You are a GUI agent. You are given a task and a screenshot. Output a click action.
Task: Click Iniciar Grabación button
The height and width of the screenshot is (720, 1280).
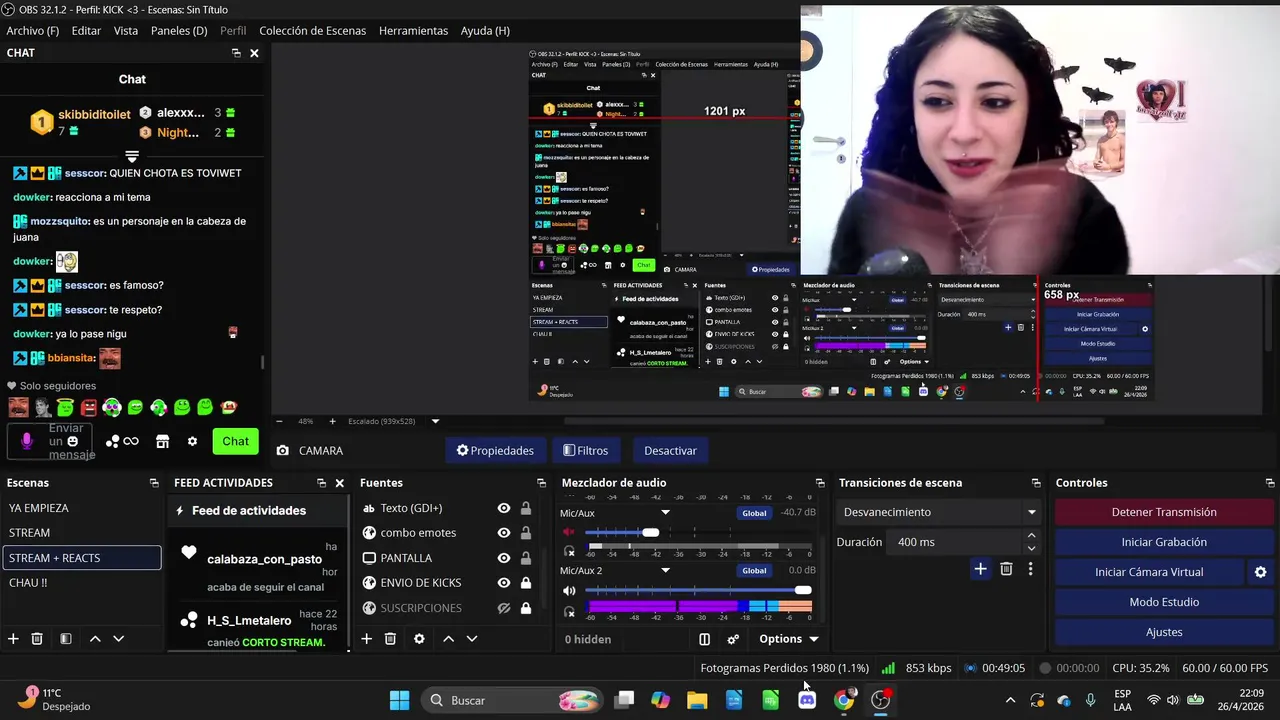point(1164,542)
